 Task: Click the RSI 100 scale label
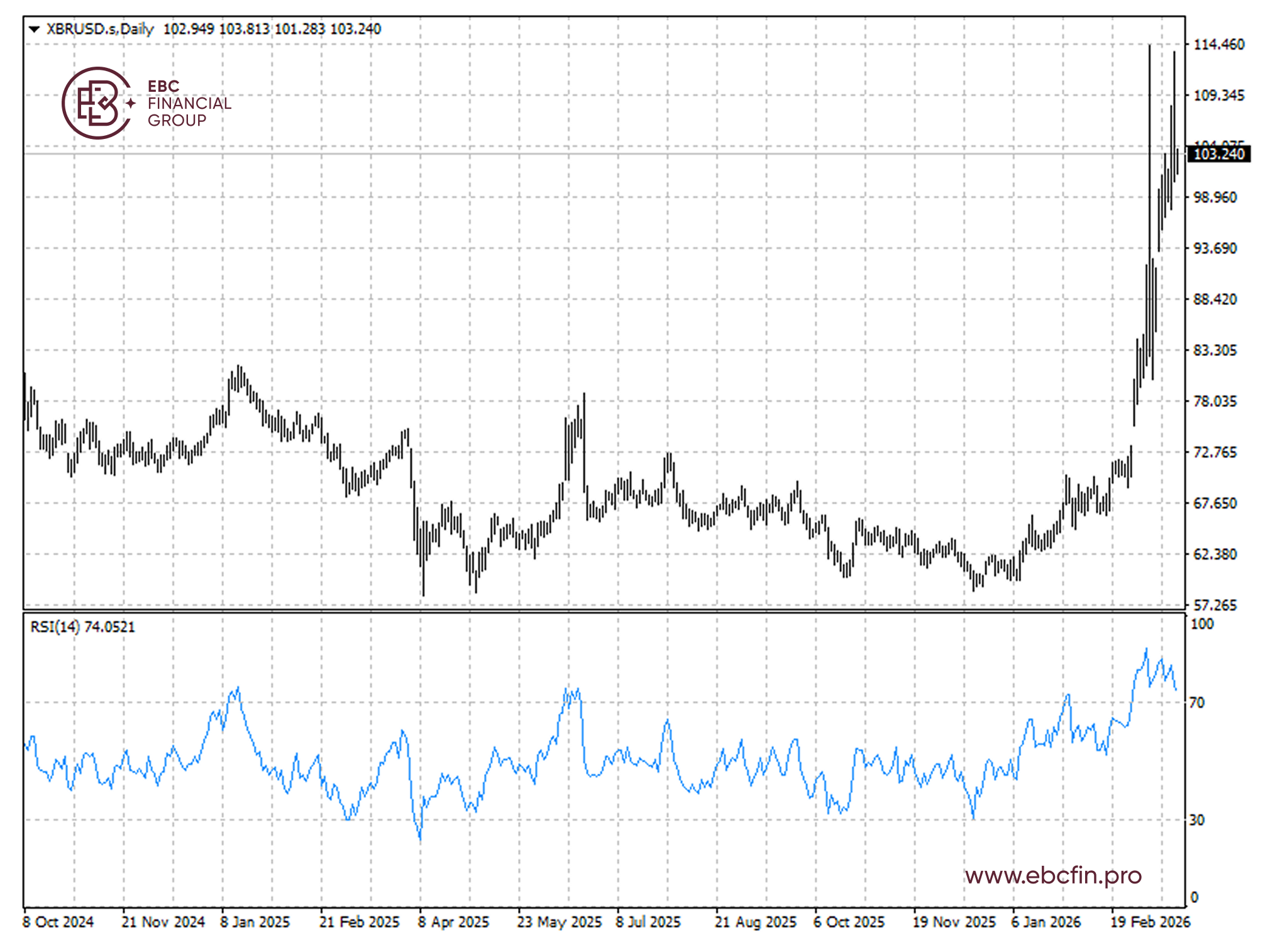1202,624
